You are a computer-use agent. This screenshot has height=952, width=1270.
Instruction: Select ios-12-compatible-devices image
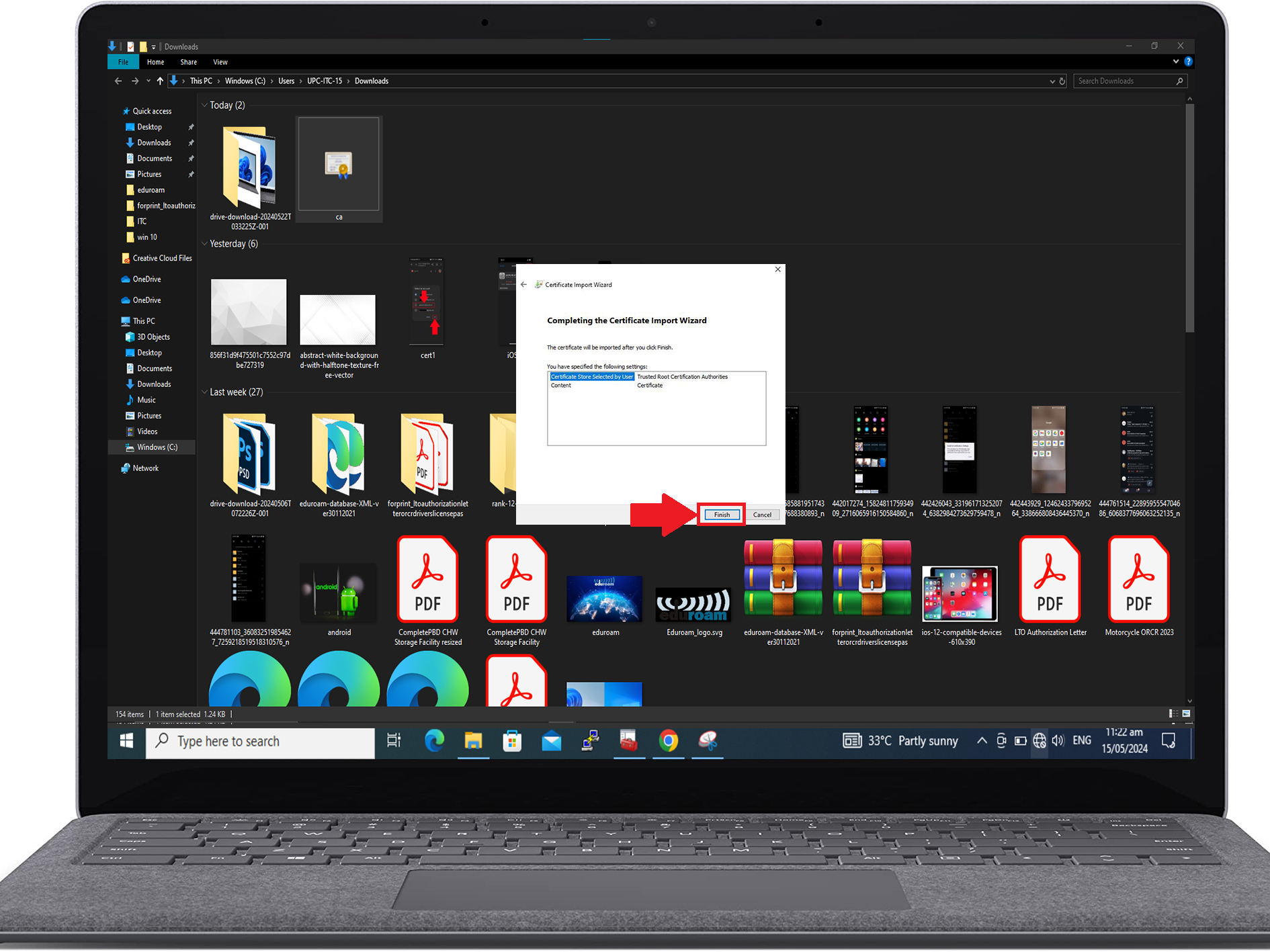pos(961,605)
